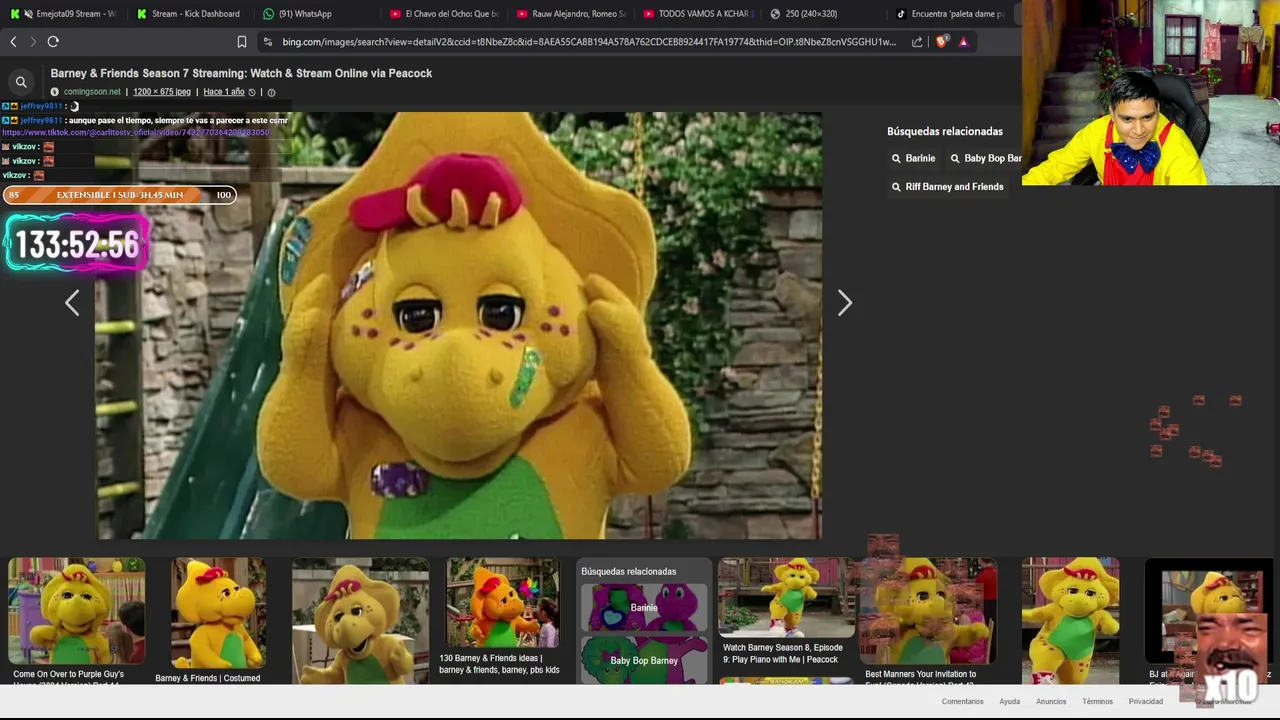Open '130 Barney & Friends ideas' thumbnail
1280x720 pixels.
tap(503, 603)
